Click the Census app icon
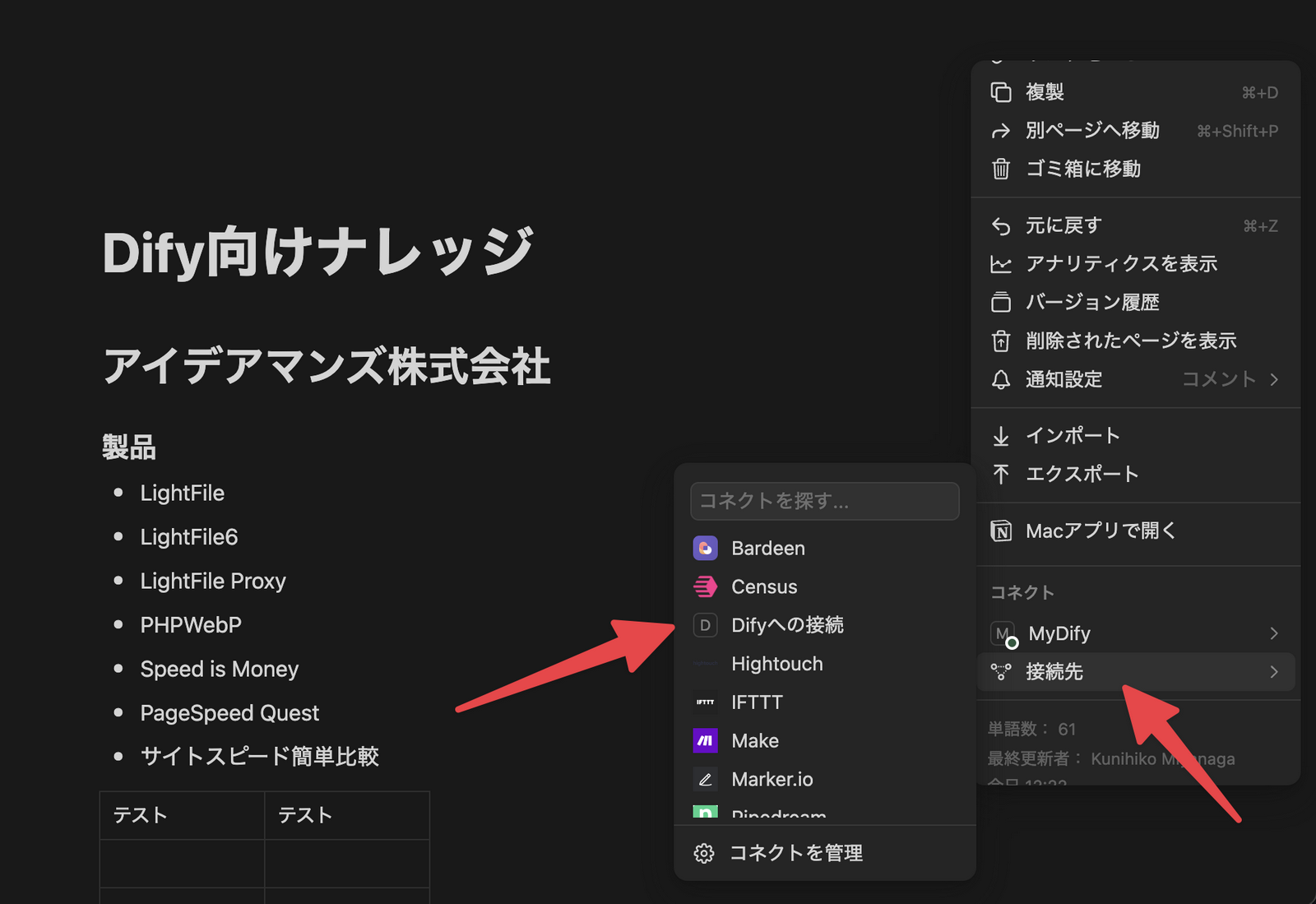1316x904 pixels. 706,586
